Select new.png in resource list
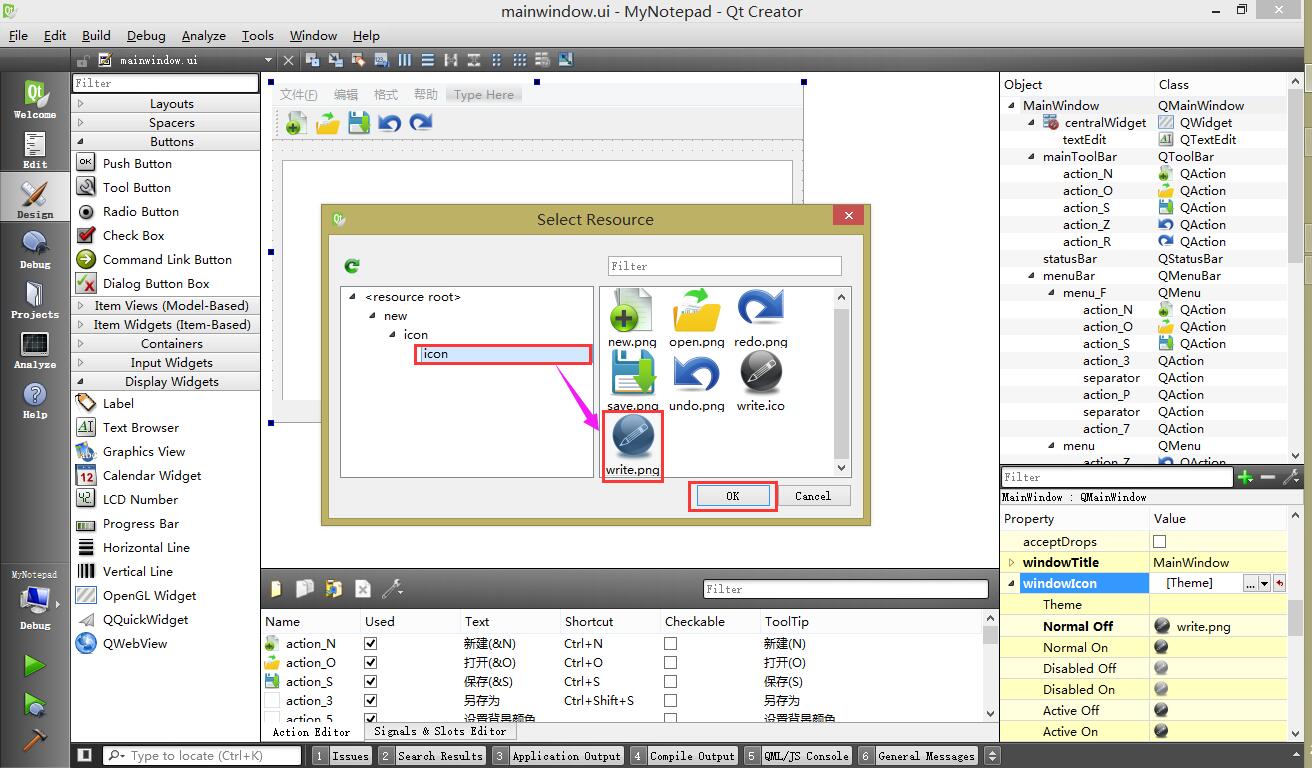The image size is (1312, 768). point(632,319)
